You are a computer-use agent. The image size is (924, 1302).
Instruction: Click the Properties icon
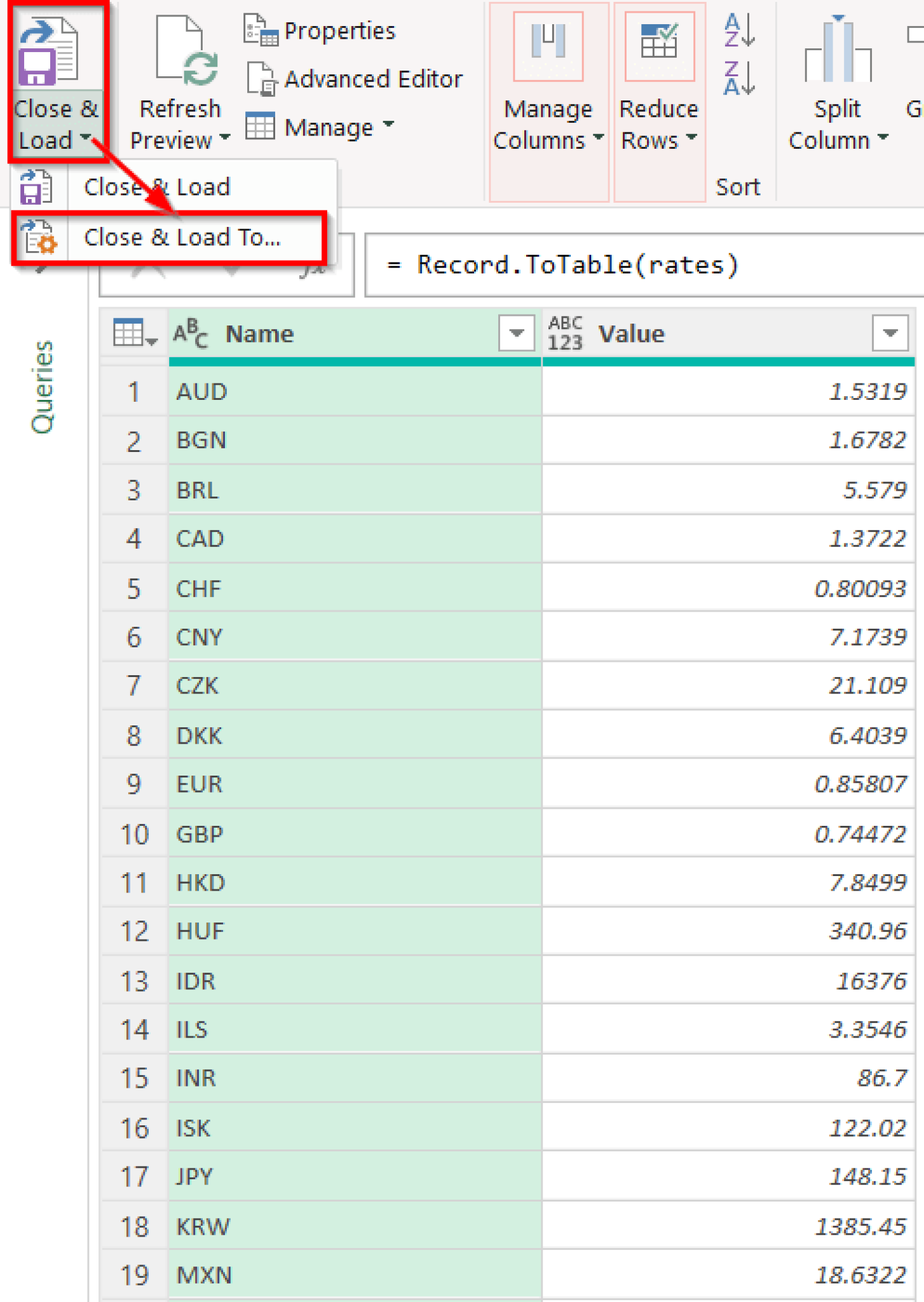(261, 31)
